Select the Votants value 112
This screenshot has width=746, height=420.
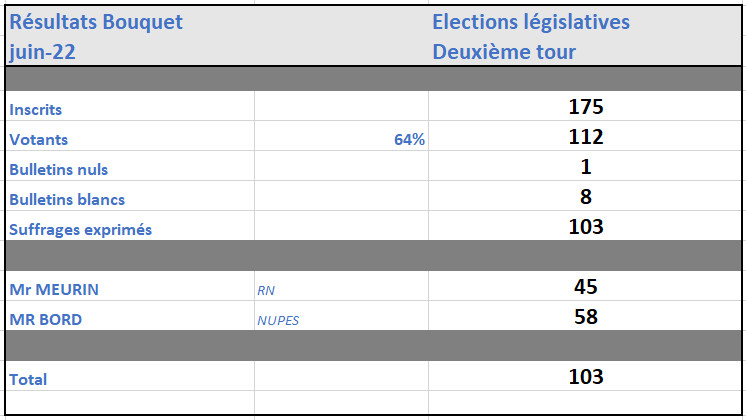pyautogui.click(x=586, y=137)
